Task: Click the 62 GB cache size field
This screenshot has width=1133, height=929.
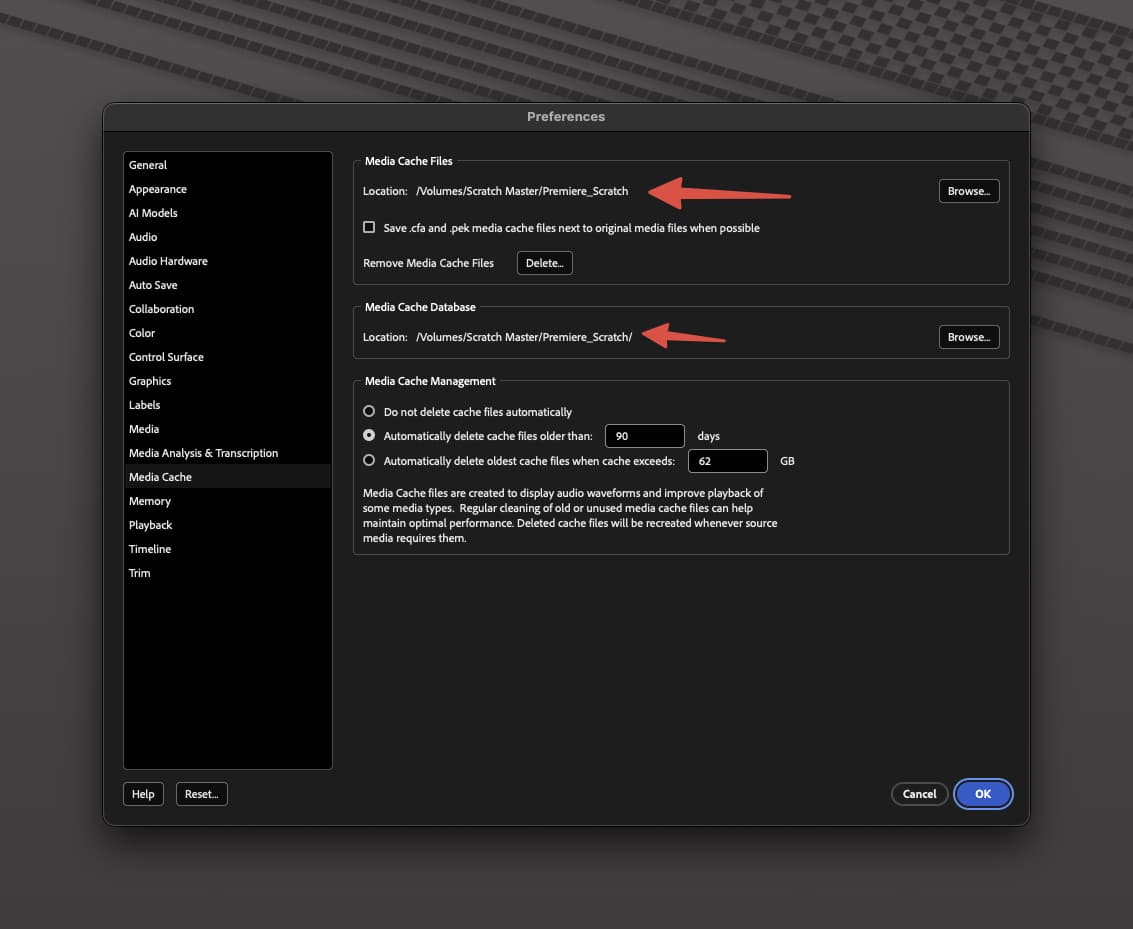Action: pyautogui.click(x=727, y=461)
